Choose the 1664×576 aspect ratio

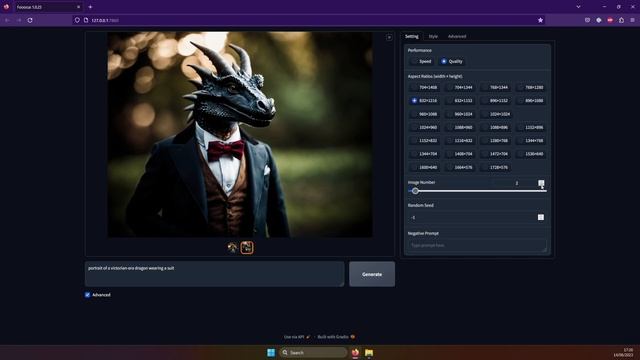[460, 167]
